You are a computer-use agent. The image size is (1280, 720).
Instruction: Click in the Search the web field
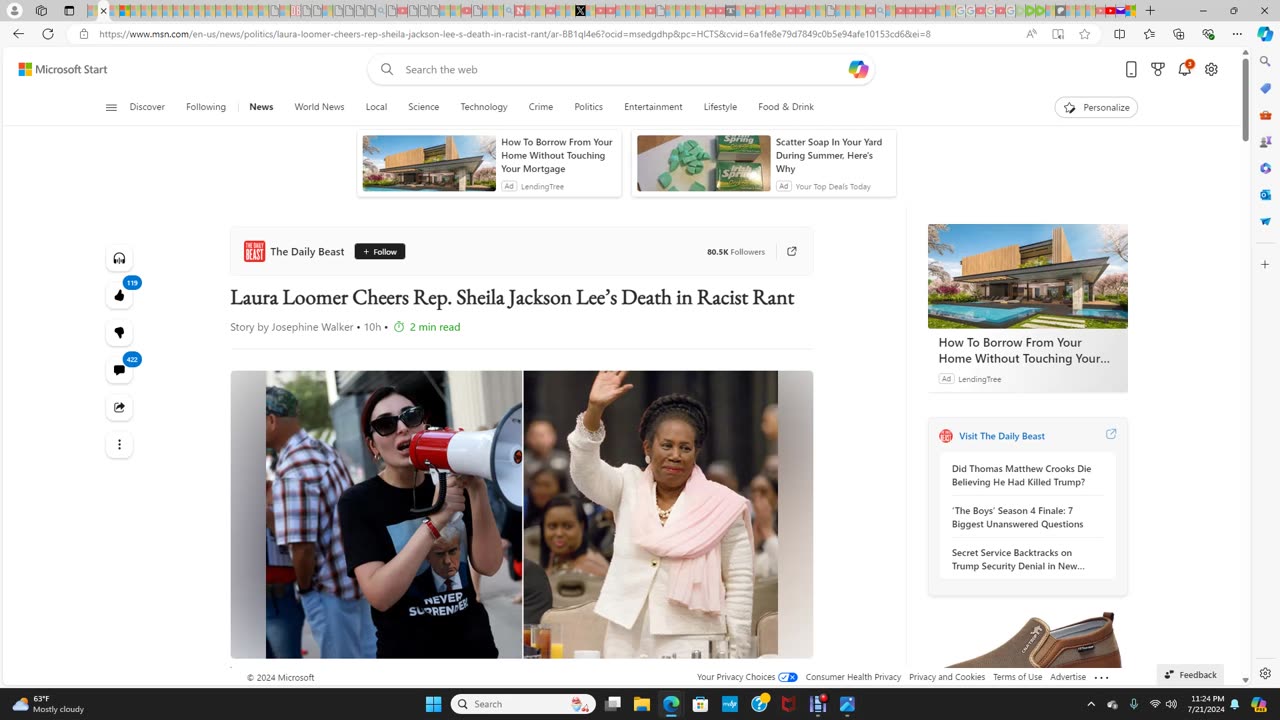(x=620, y=69)
